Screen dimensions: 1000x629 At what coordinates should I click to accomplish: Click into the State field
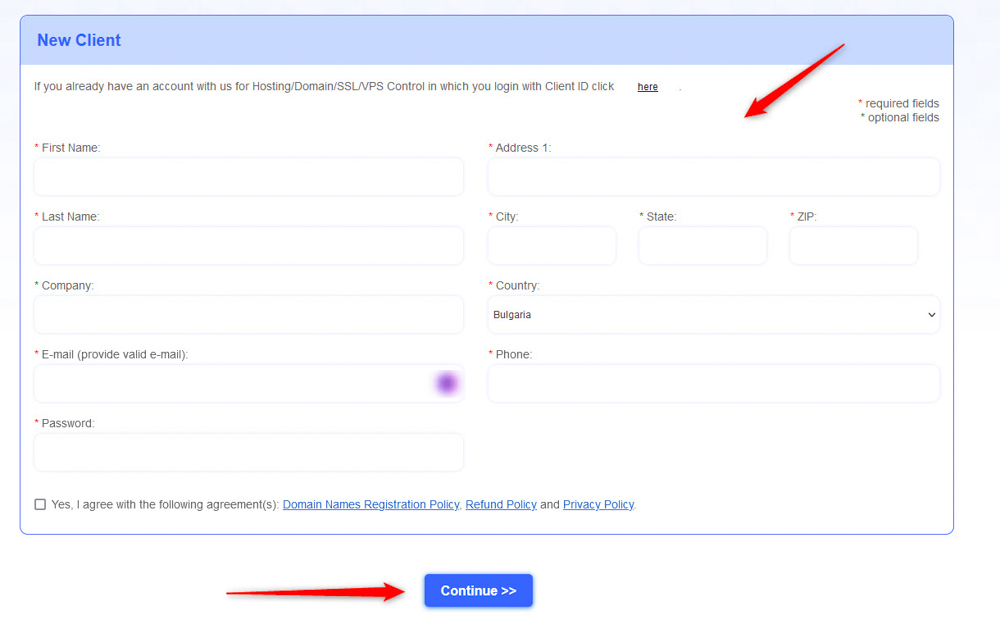point(702,245)
